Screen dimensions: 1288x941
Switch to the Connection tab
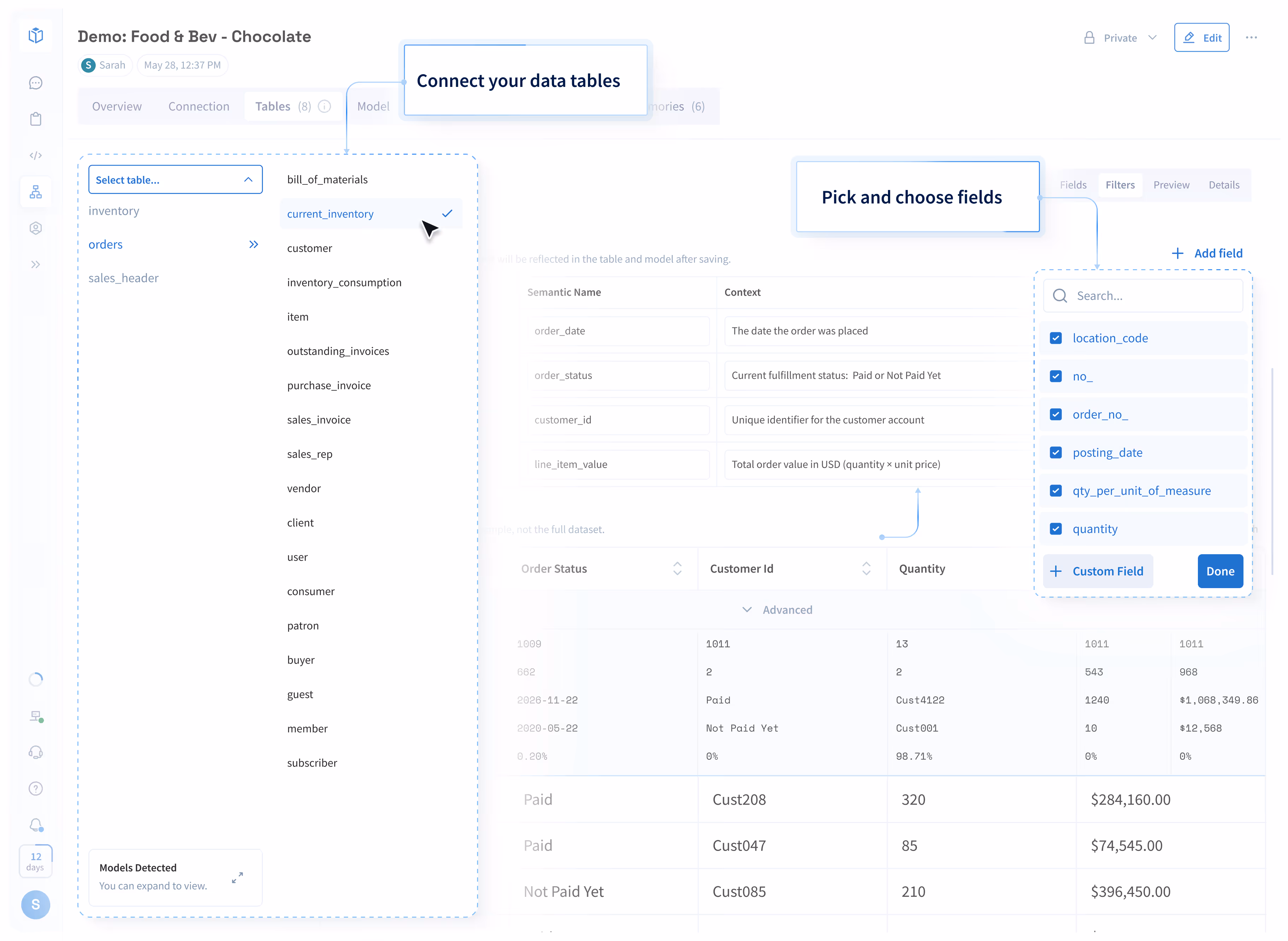[x=199, y=107]
